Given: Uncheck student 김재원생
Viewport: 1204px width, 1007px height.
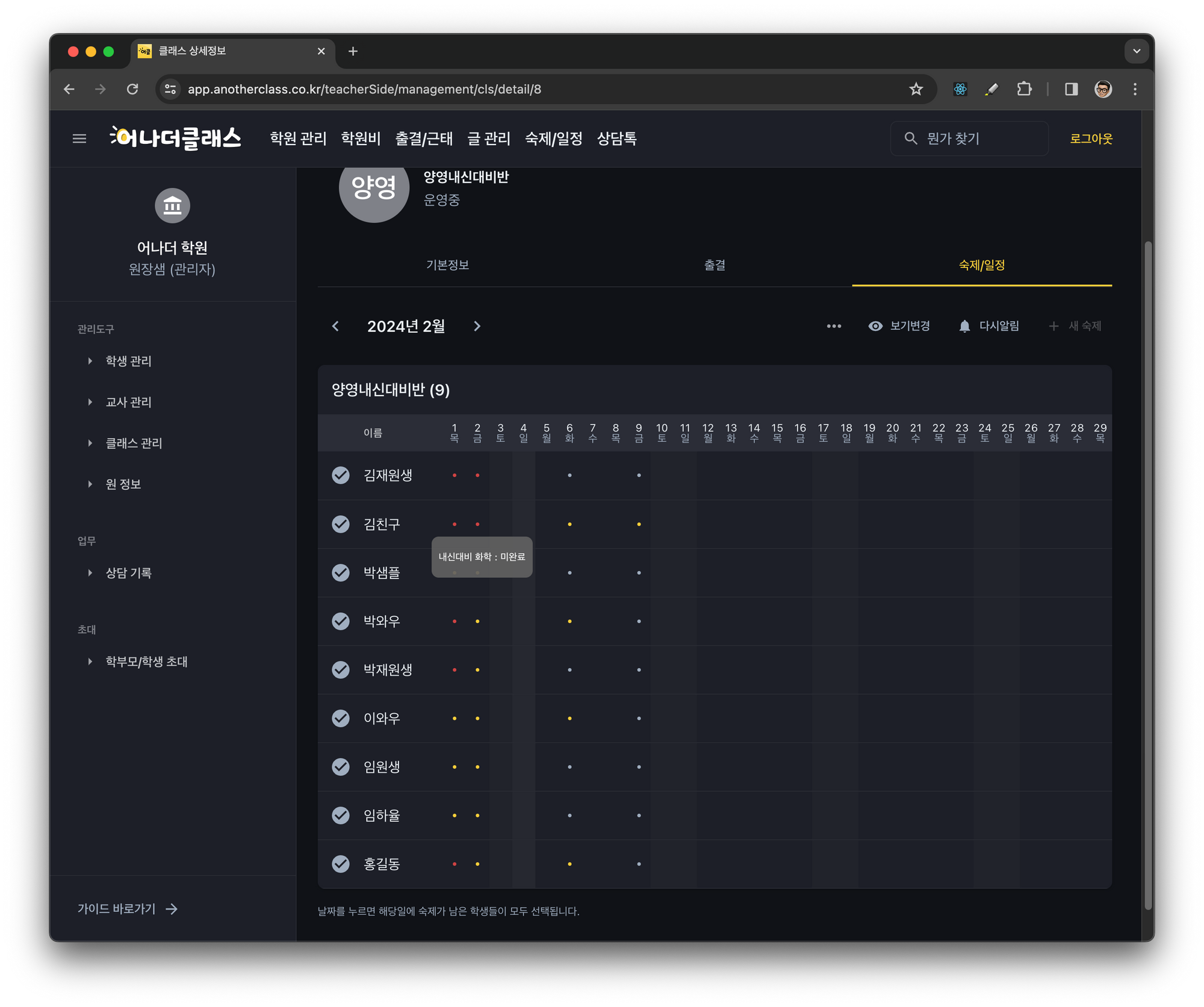Looking at the screenshot, I should 341,476.
